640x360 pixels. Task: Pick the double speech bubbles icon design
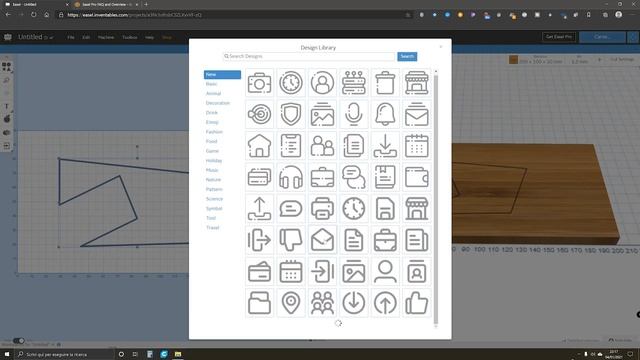pos(353,177)
